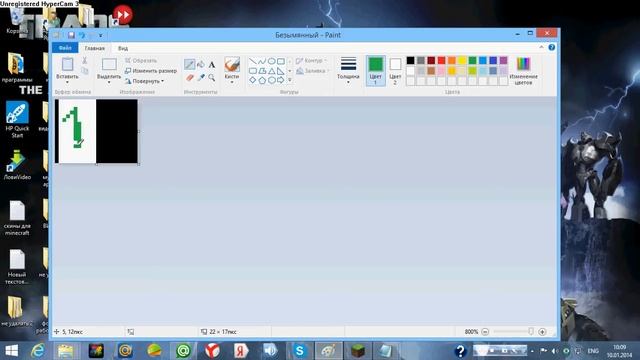Viewport: 640px width, 360px height.
Task: Open the Brushes (Кисти) dropdown arrow
Action: pos(232,82)
